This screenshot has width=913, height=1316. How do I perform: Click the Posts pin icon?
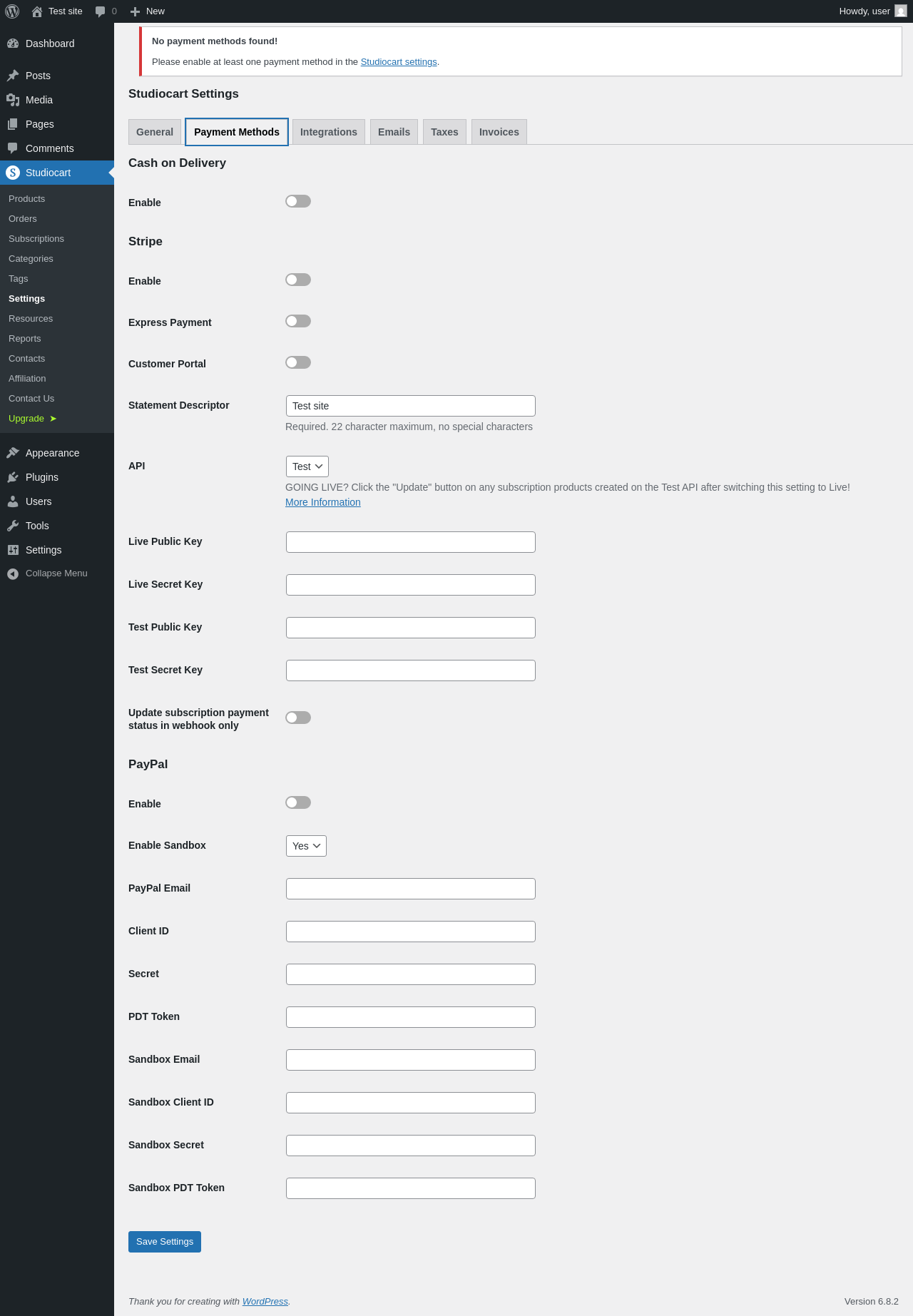click(13, 76)
